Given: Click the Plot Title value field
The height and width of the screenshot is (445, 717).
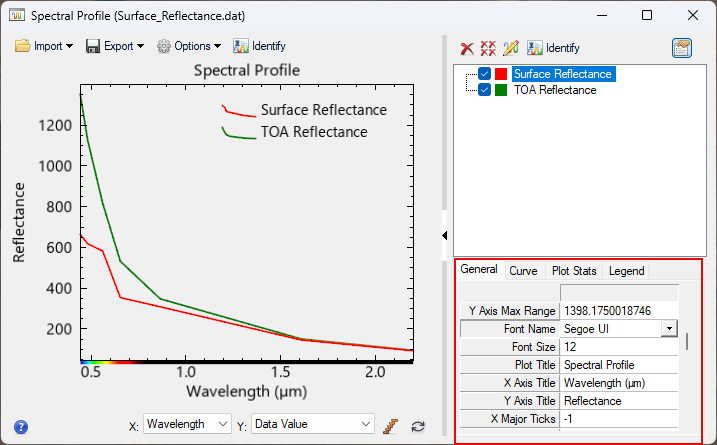Looking at the screenshot, I should (x=619, y=365).
